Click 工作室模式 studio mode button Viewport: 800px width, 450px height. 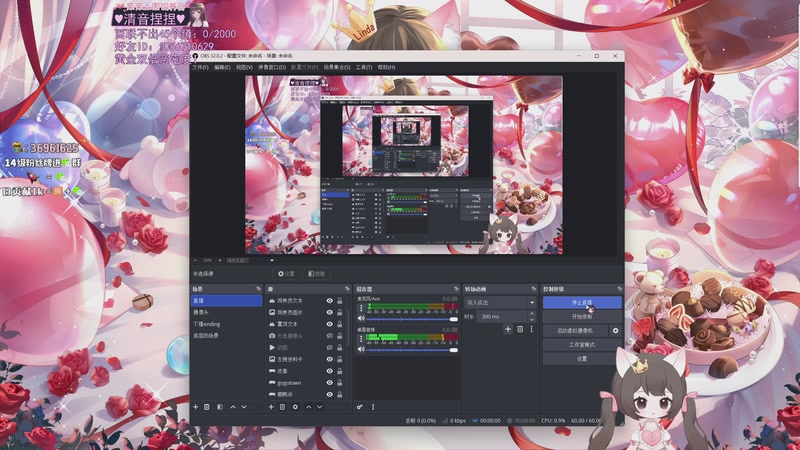582,345
